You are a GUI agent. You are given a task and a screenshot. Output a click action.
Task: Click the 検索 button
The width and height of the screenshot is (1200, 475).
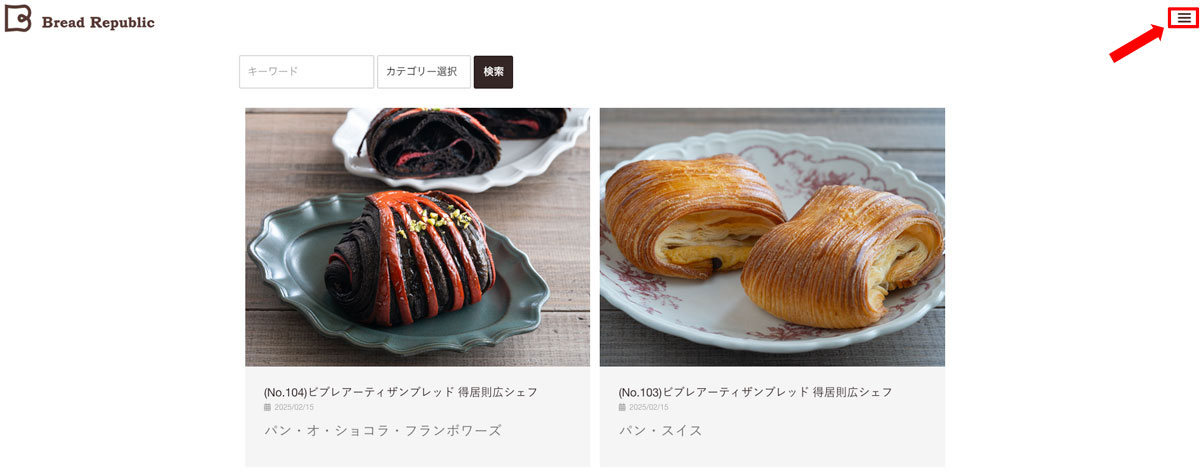click(493, 72)
